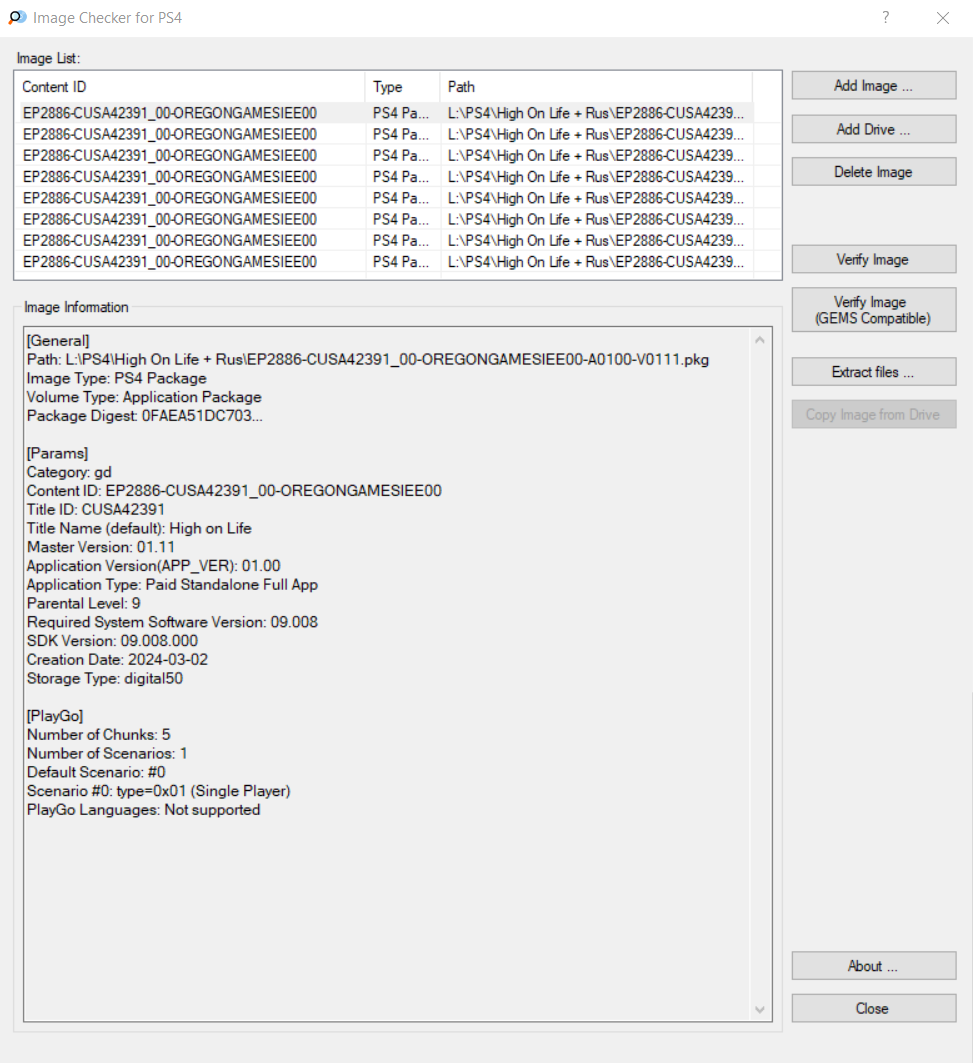
Task: Open the About dialog
Action: point(873,966)
